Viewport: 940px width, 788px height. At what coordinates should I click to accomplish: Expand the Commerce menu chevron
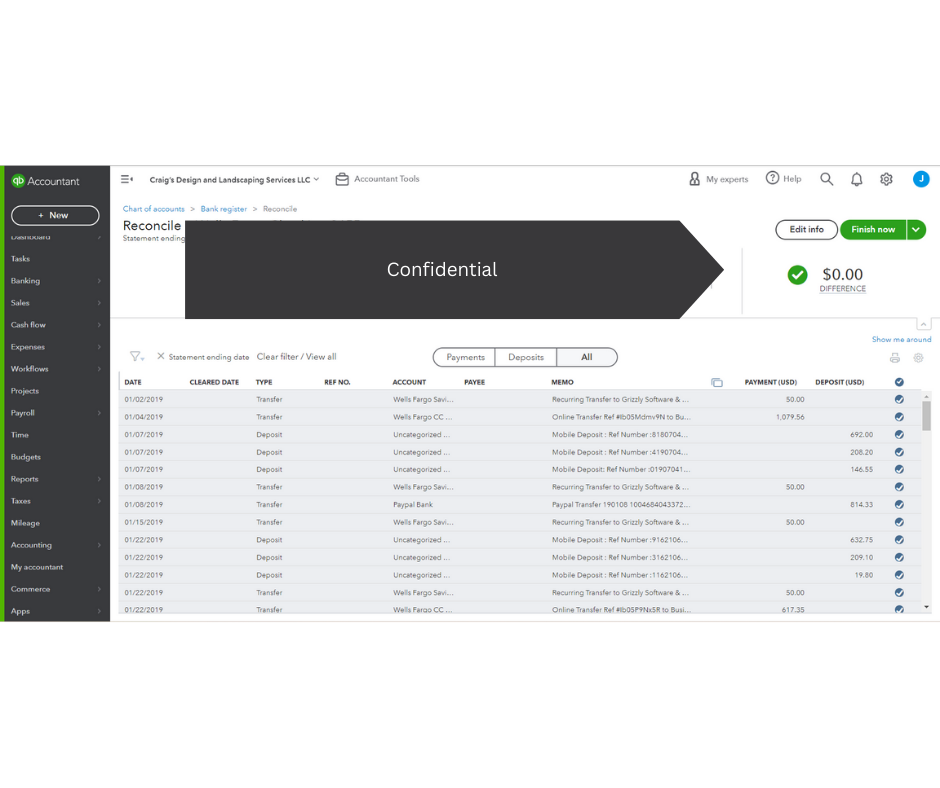[99, 589]
